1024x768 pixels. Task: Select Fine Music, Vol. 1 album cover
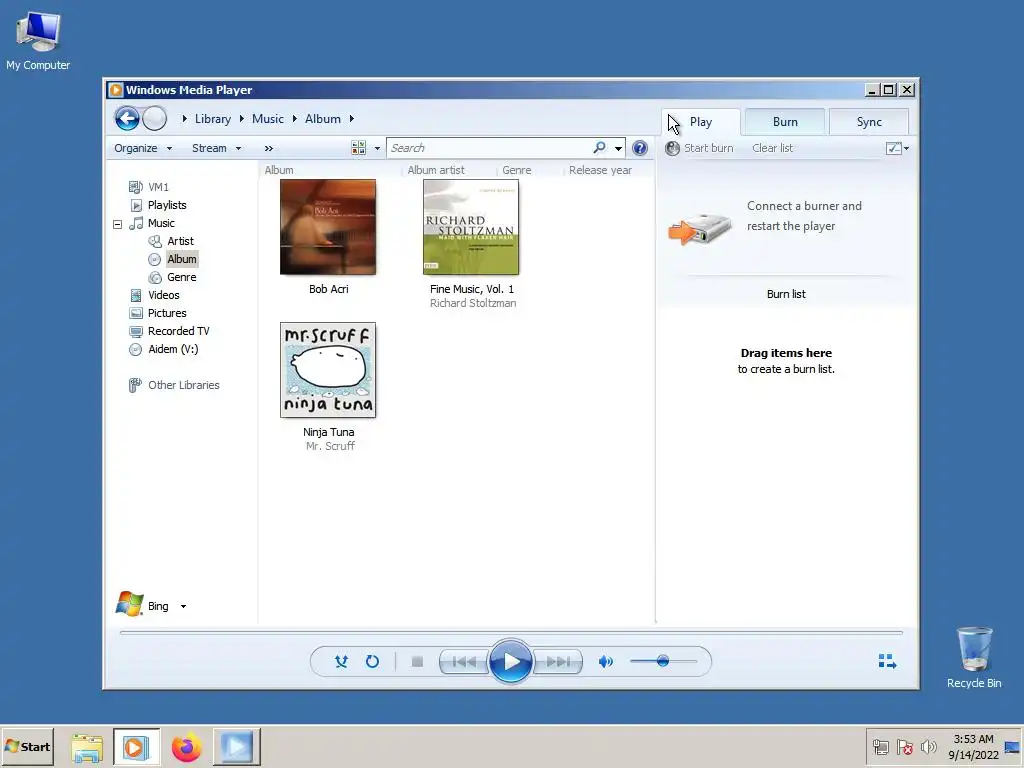point(471,227)
